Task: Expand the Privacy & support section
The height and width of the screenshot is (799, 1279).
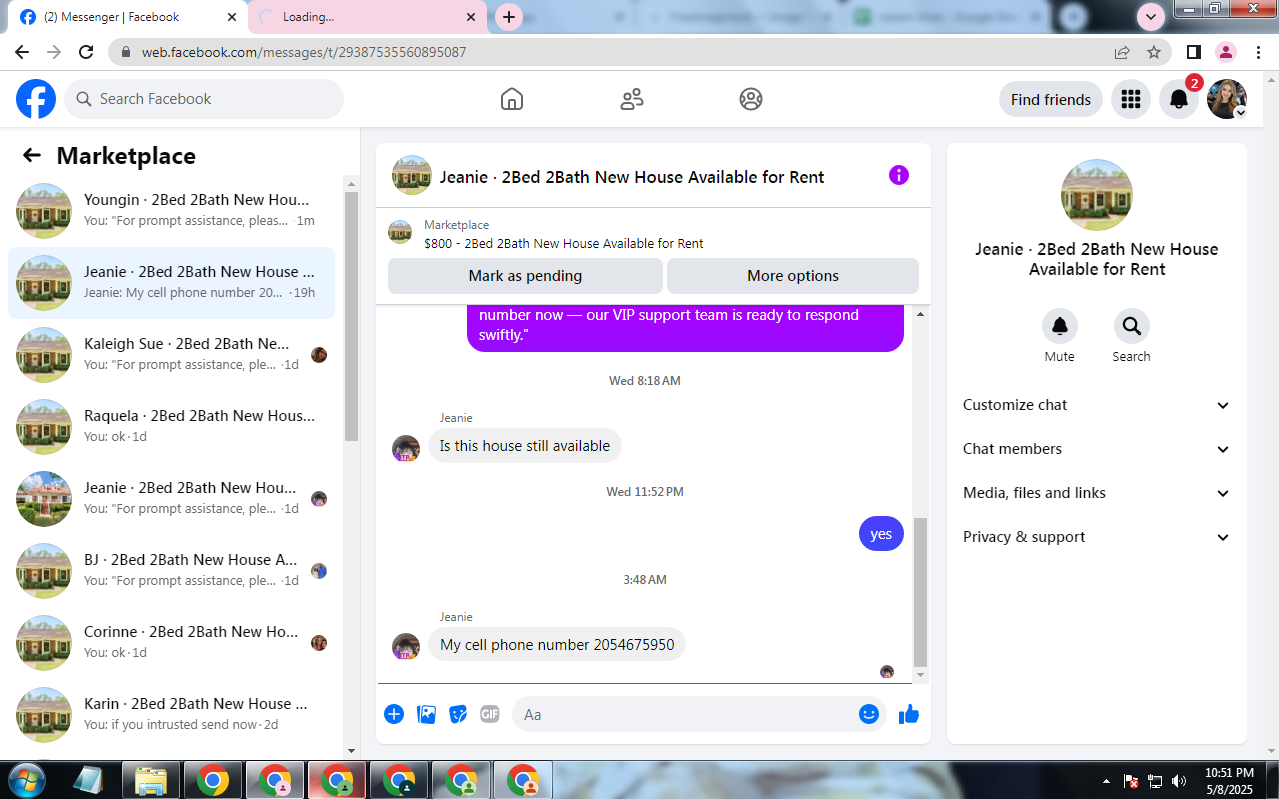Action: pyautogui.click(x=1097, y=537)
